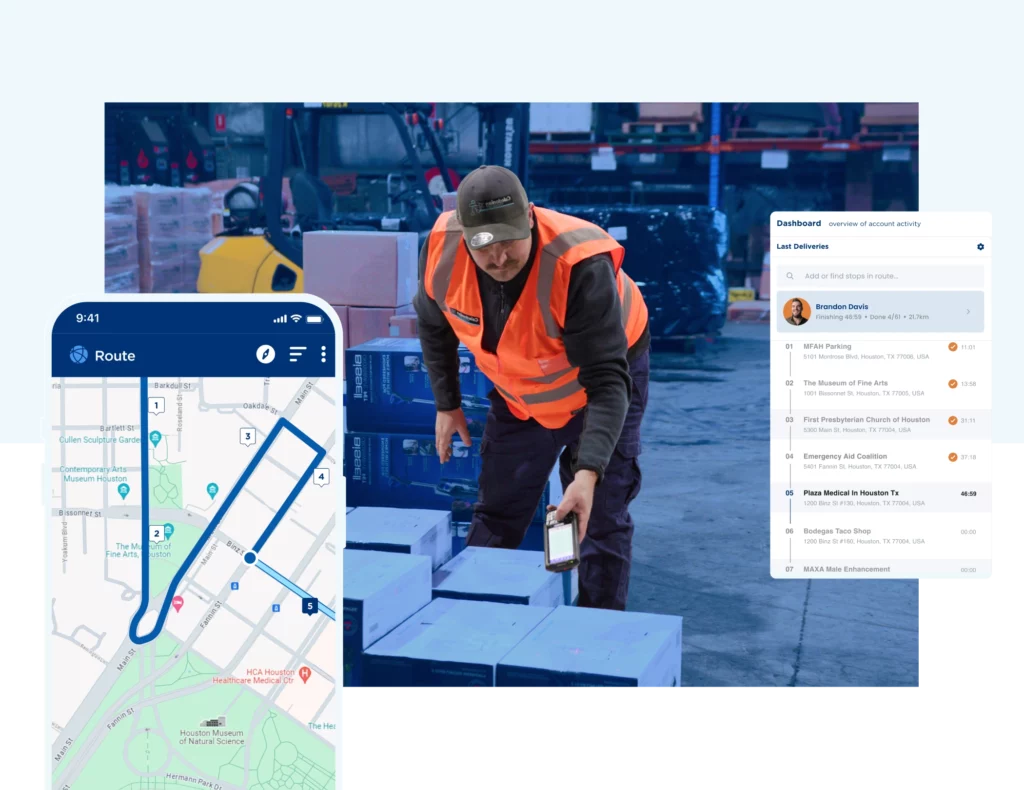
Task: Open the compass icon in the Route header
Action: [x=265, y=353]
